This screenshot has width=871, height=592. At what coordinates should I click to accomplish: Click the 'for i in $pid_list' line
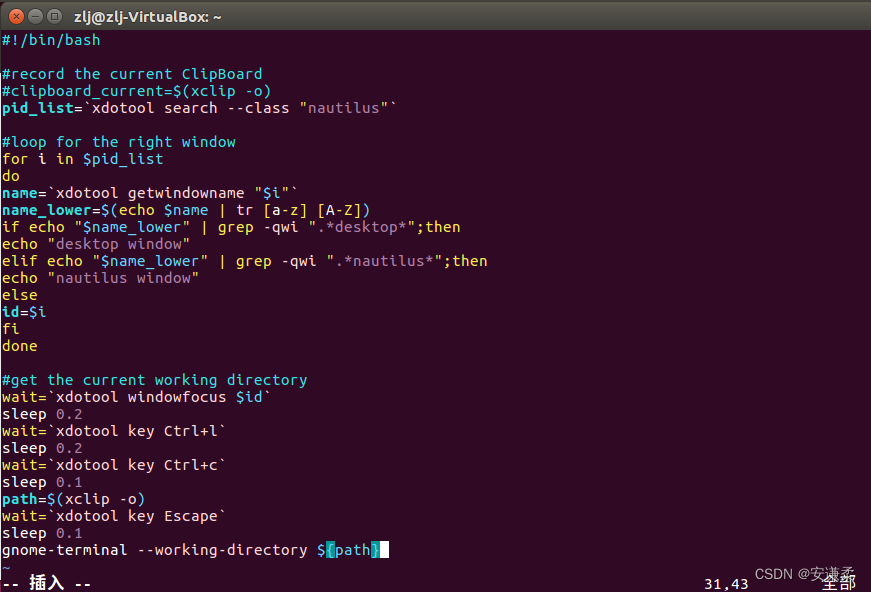point(83,159)
